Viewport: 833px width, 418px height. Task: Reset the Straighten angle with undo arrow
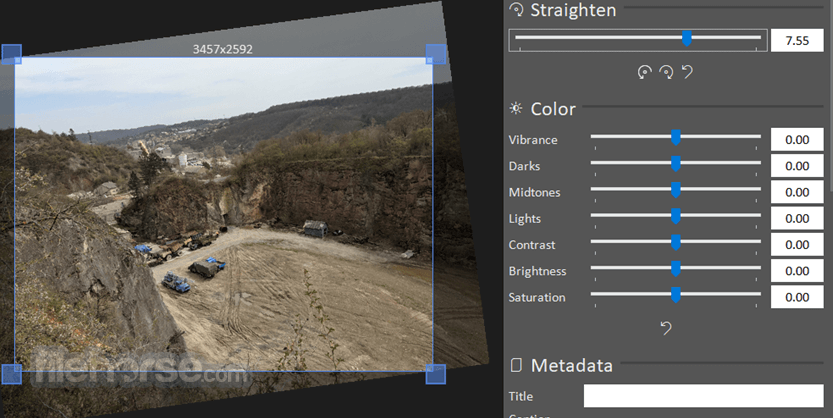click(687, 72)
